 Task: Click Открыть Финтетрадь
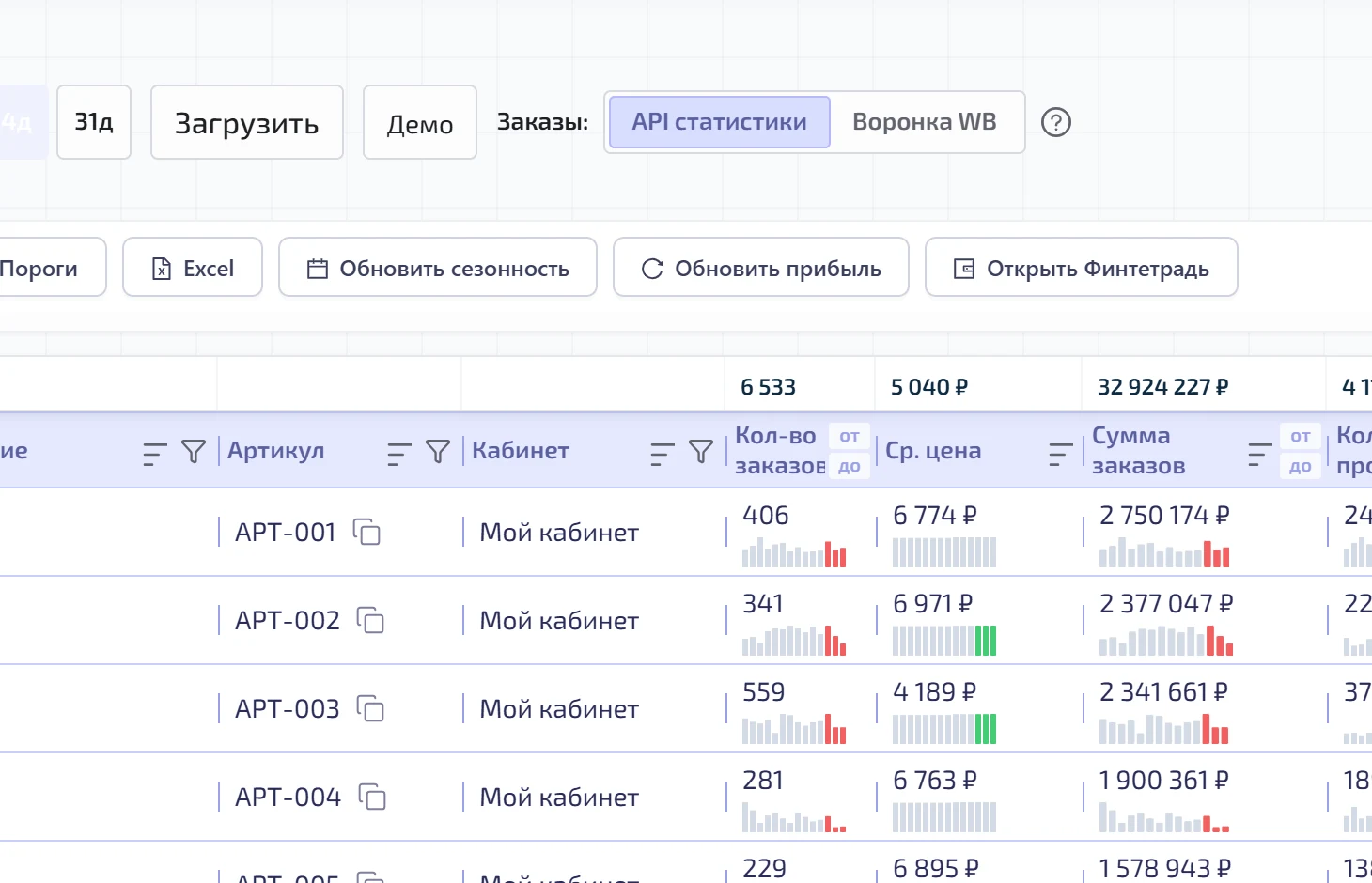pyautogui.click(x=1082, y=268)
